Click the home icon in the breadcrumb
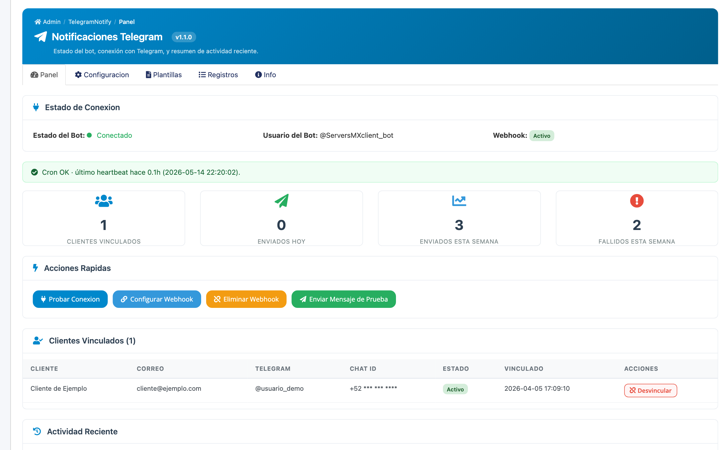Viewport: 720px width, 450px height. (38, 22)
